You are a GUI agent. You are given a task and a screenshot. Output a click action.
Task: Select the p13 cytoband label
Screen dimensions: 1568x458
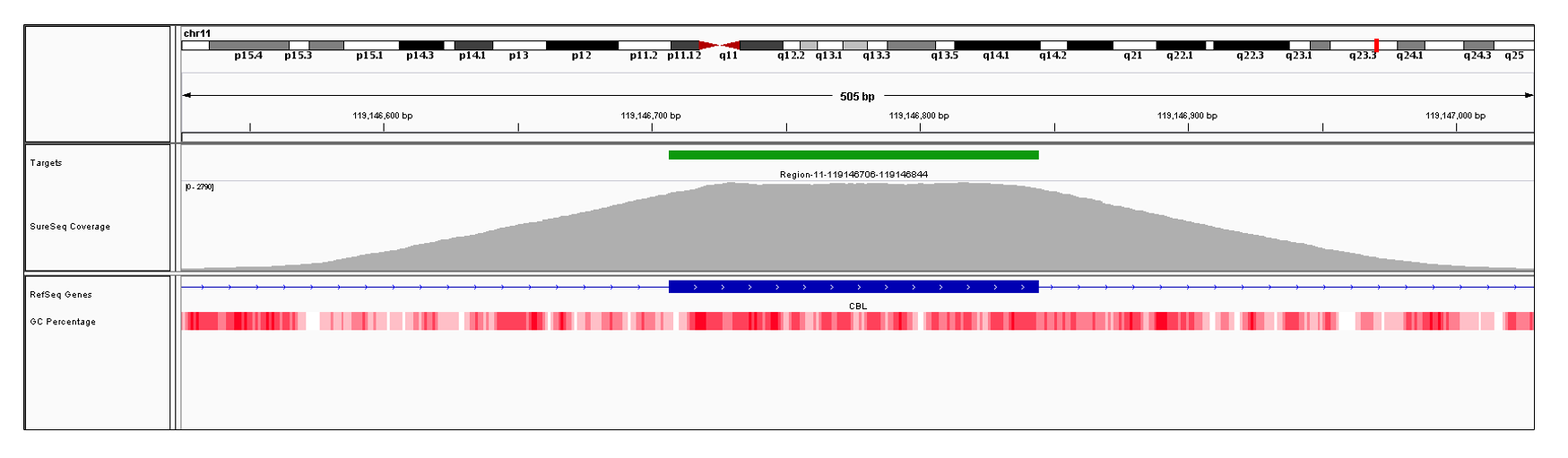tap(518, 56)
